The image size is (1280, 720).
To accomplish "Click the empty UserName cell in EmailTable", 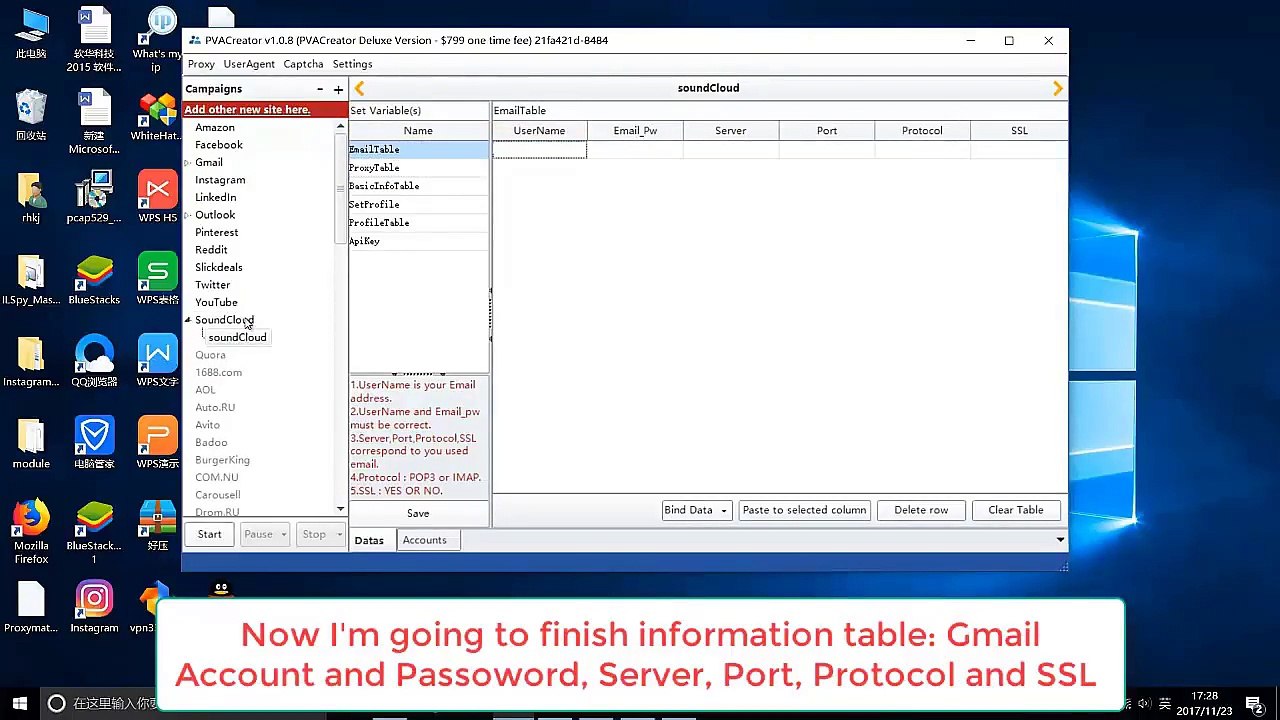I will 539,150.
